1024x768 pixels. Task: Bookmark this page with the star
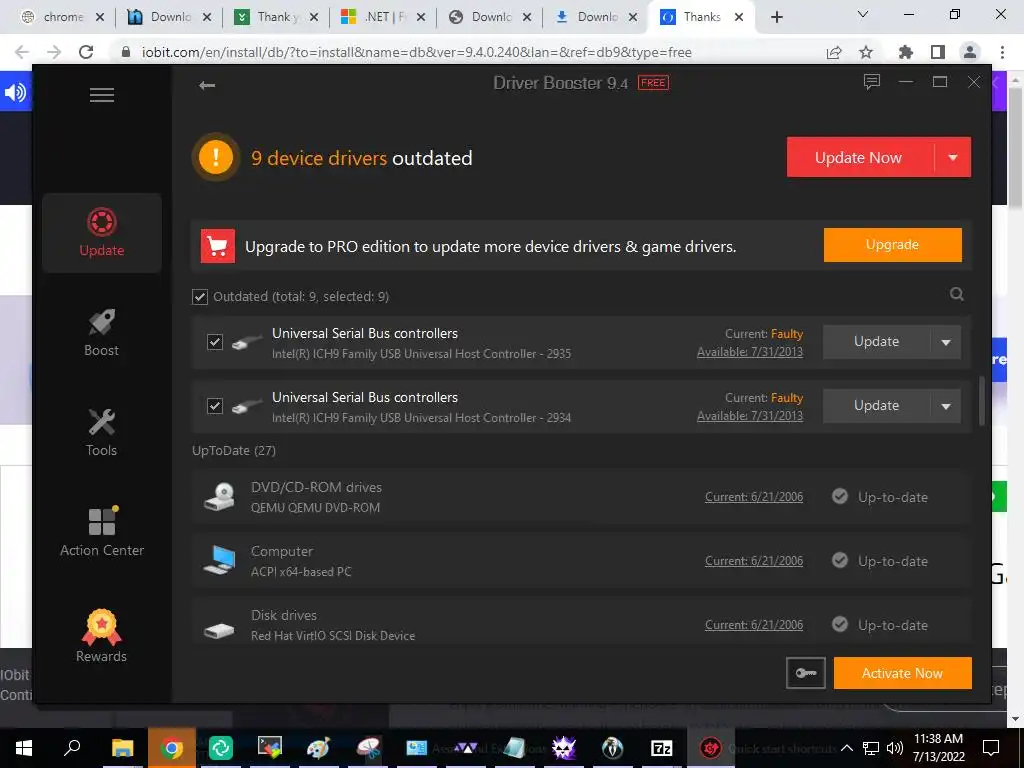pos(866,52)
